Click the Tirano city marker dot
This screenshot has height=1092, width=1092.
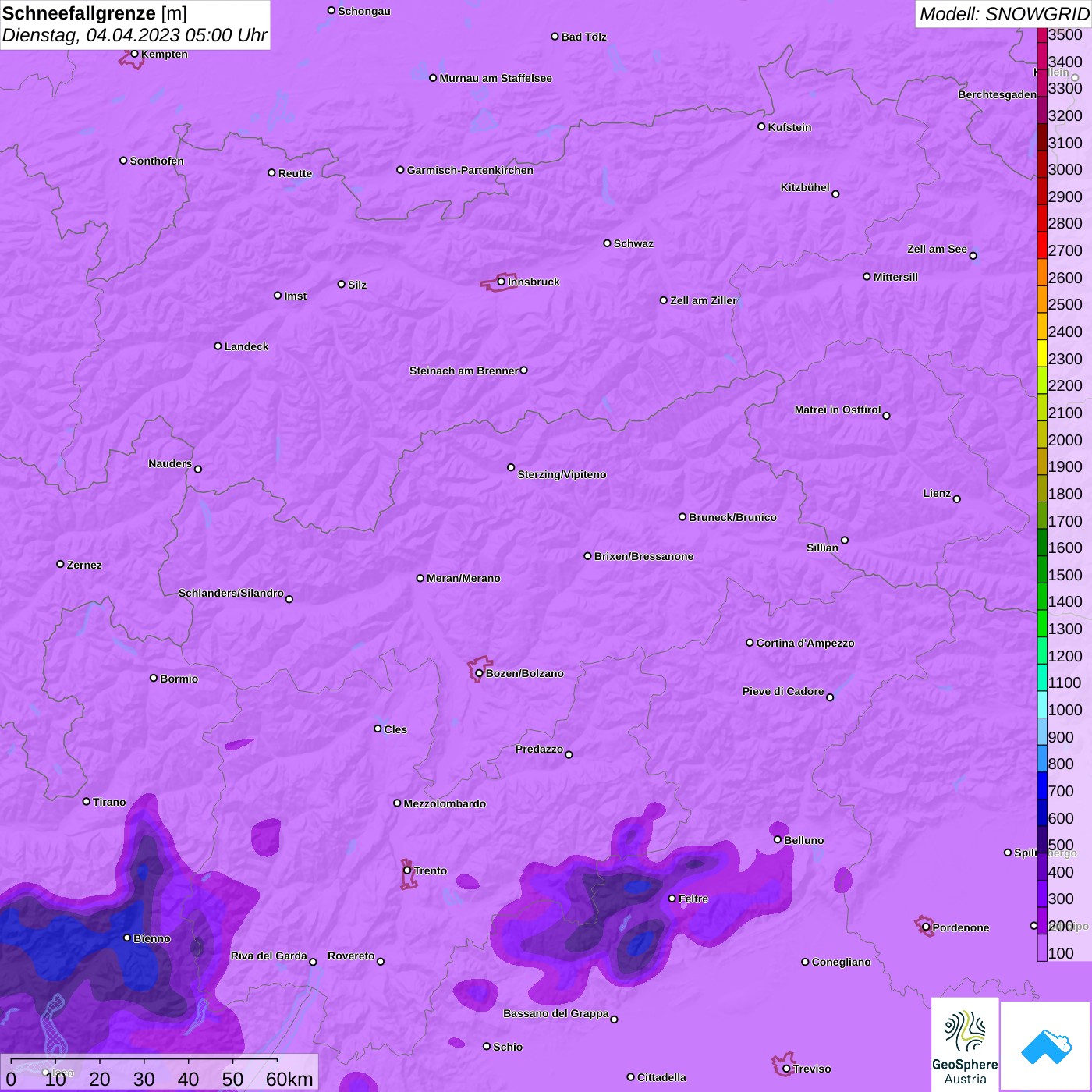pos(87,801)
